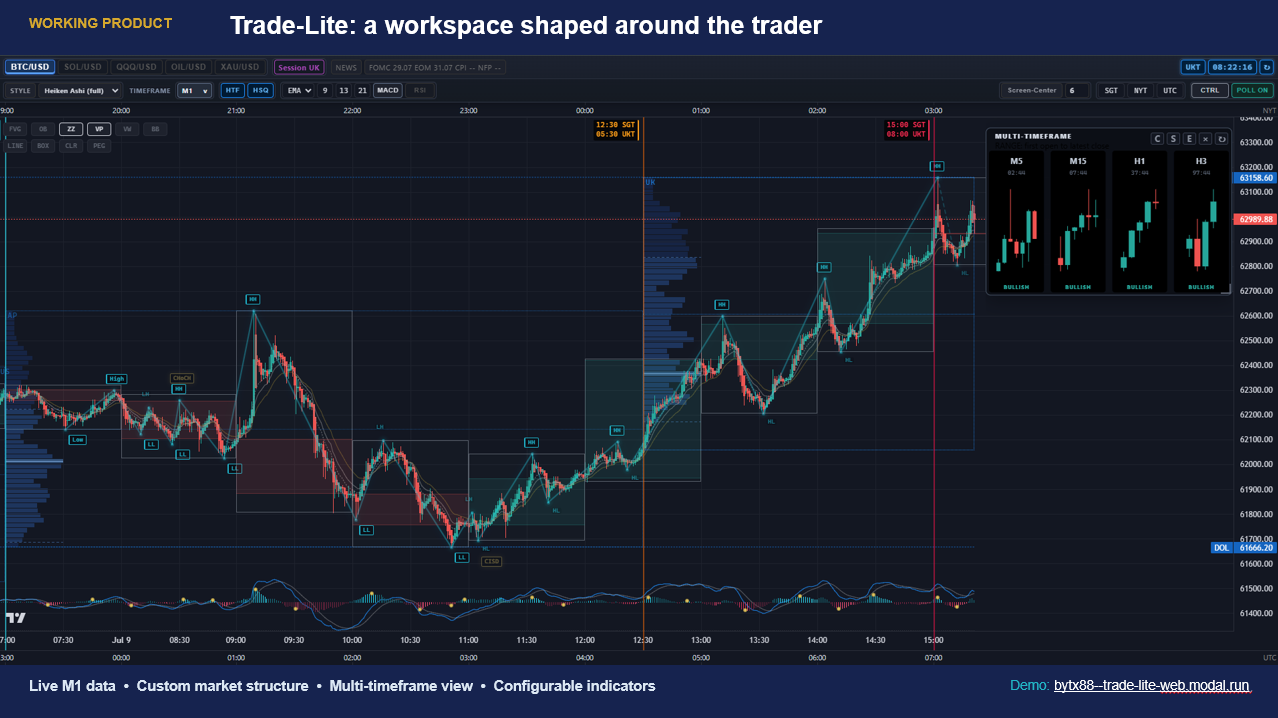Image resolution: width=1278 pixels, height=718 pixels.
Task: Toggle the MACD indicator
Action: pos(388,90)
